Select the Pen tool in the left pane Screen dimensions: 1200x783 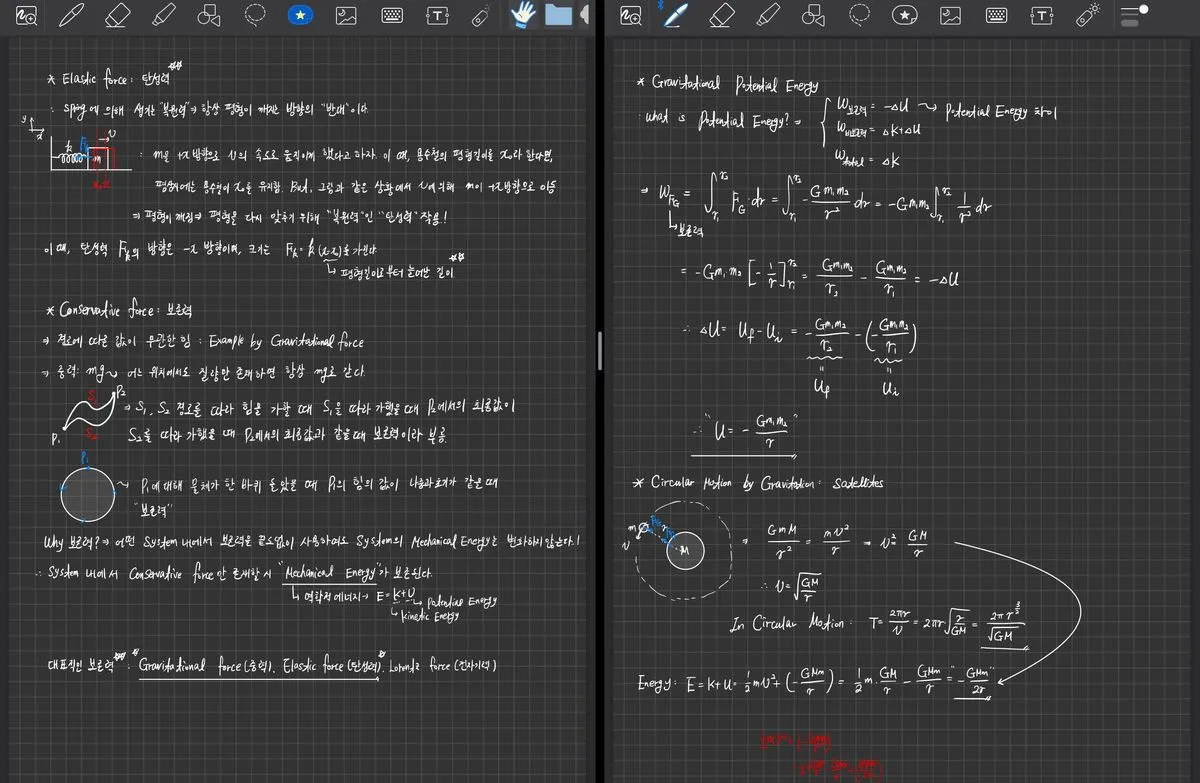(x=72, y=16)
